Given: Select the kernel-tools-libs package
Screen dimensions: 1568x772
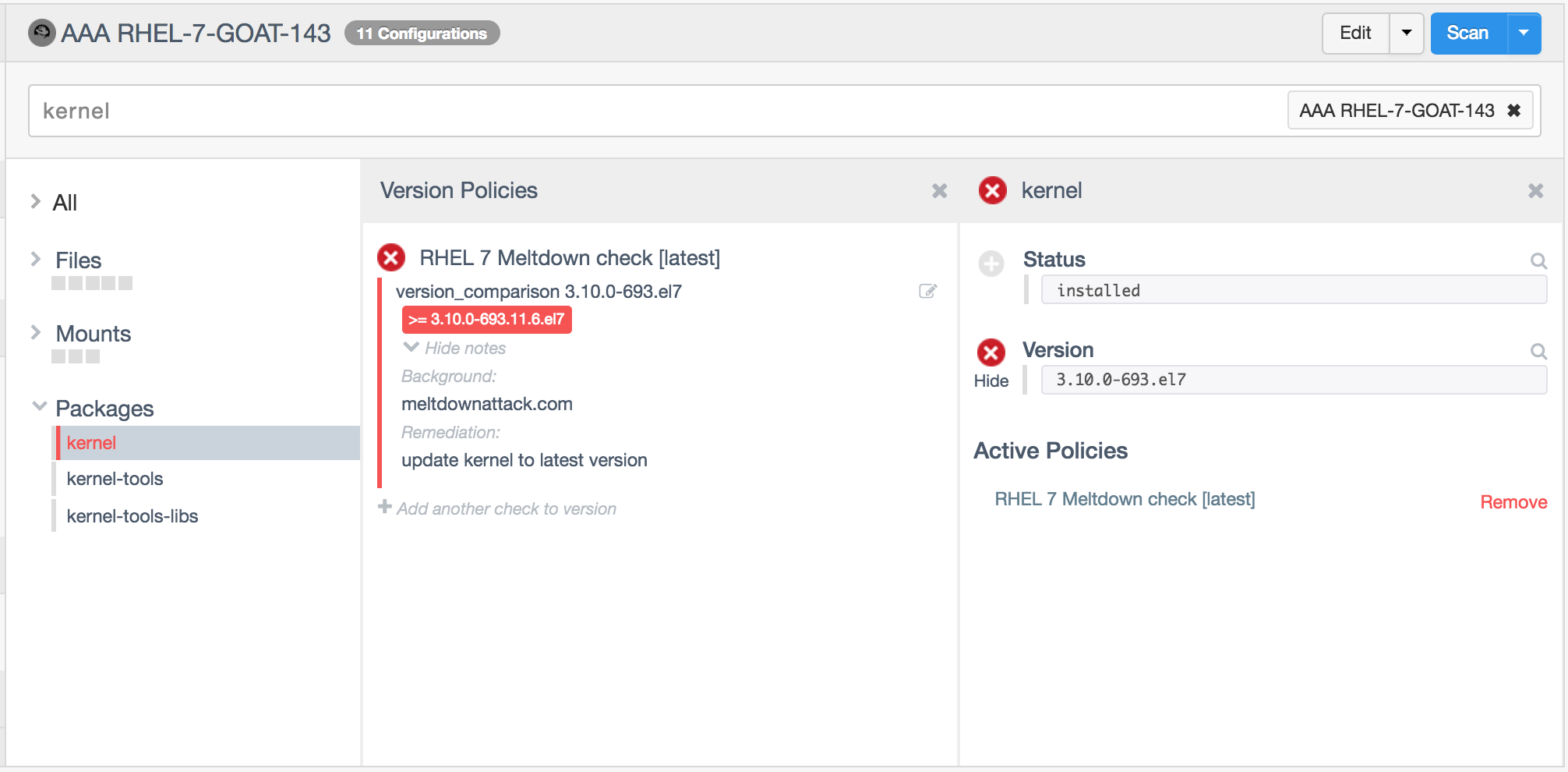Looking at the screenshot, I should (x=132, y=516).
